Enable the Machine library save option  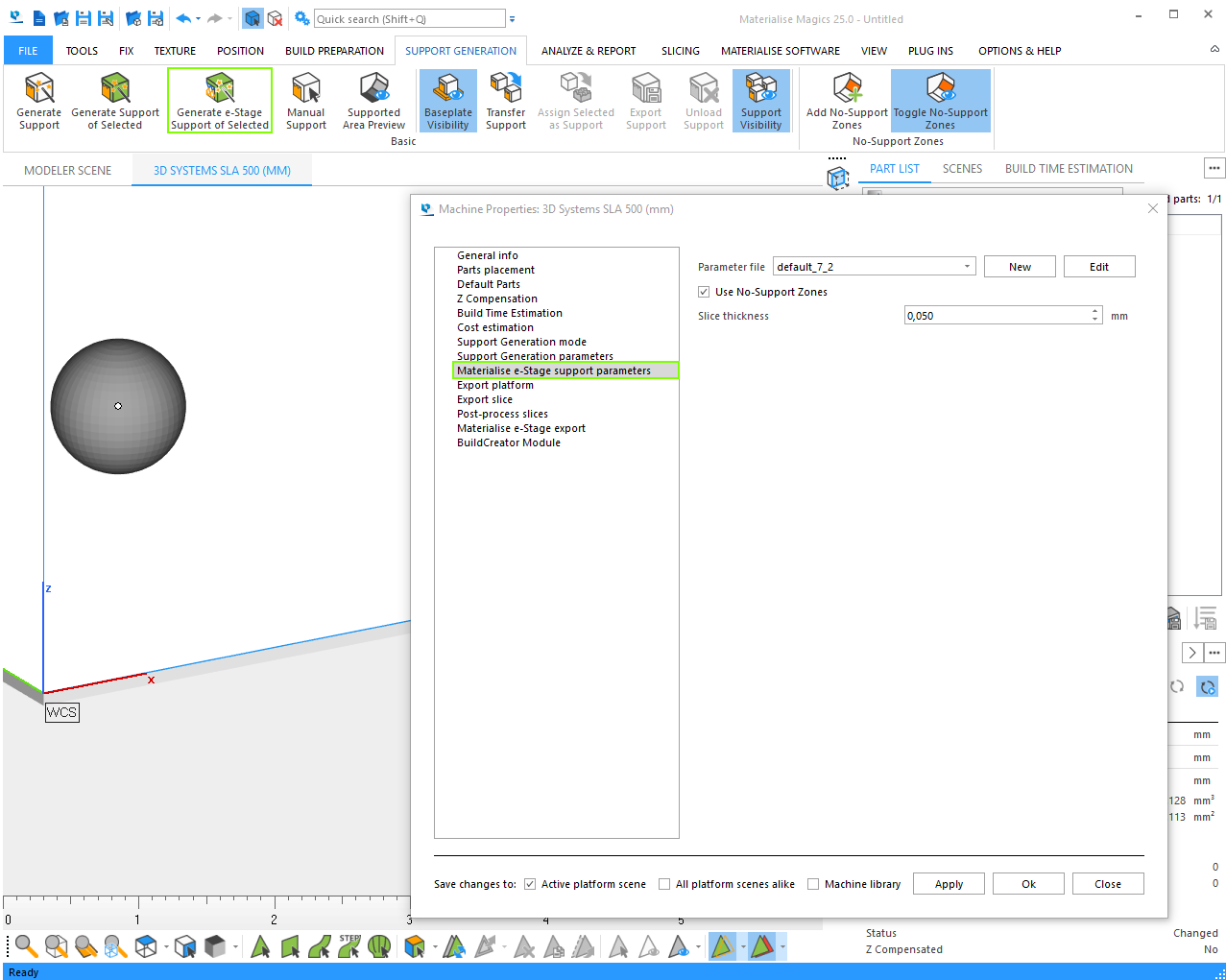tap(813, 884)
